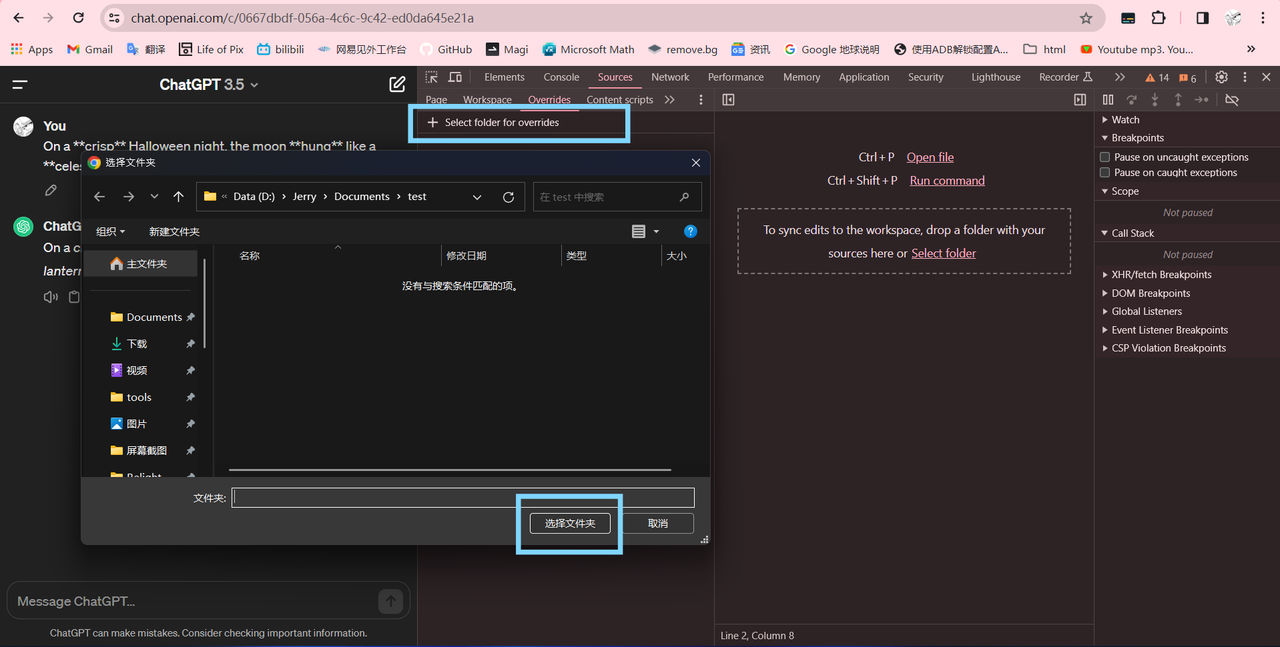Click the 取消 cancel button
Image resolution: width=1280 pixels, height=647 pixels.
(657, 523)
